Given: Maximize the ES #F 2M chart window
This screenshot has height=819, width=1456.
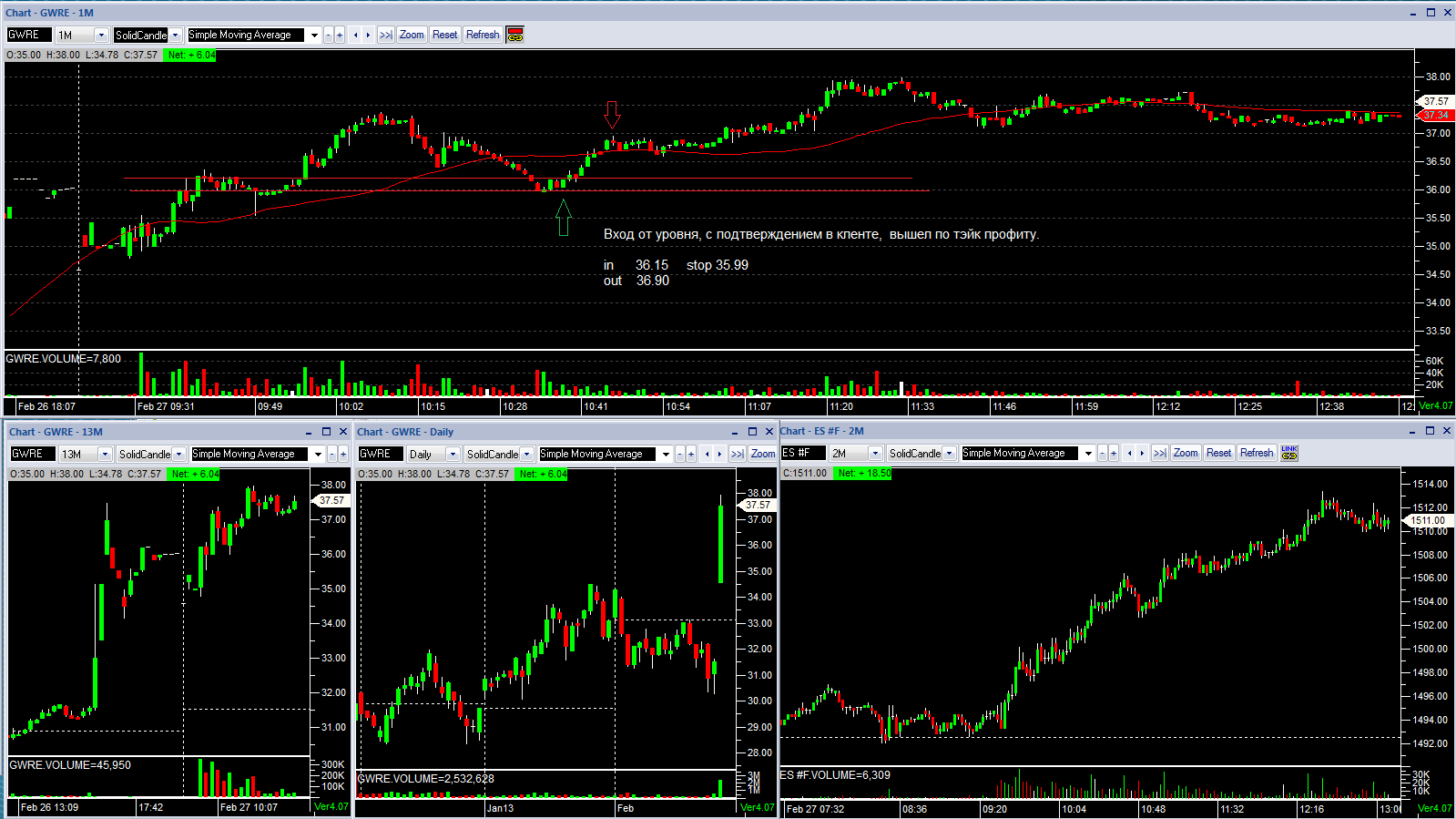Looking at the screenshot, I should [1430, 431].
